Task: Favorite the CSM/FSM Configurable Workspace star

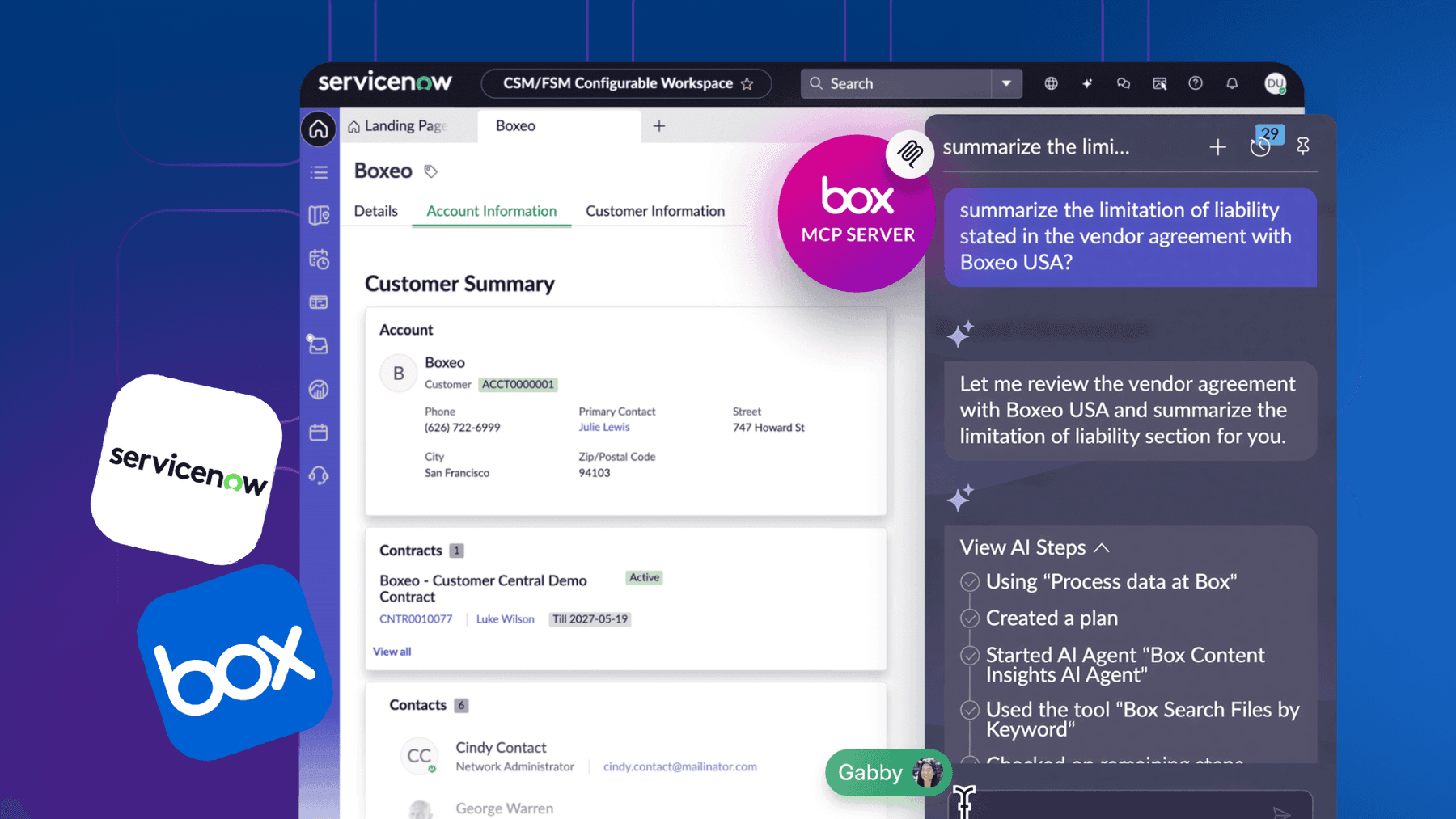Action: tap(747, 84)
